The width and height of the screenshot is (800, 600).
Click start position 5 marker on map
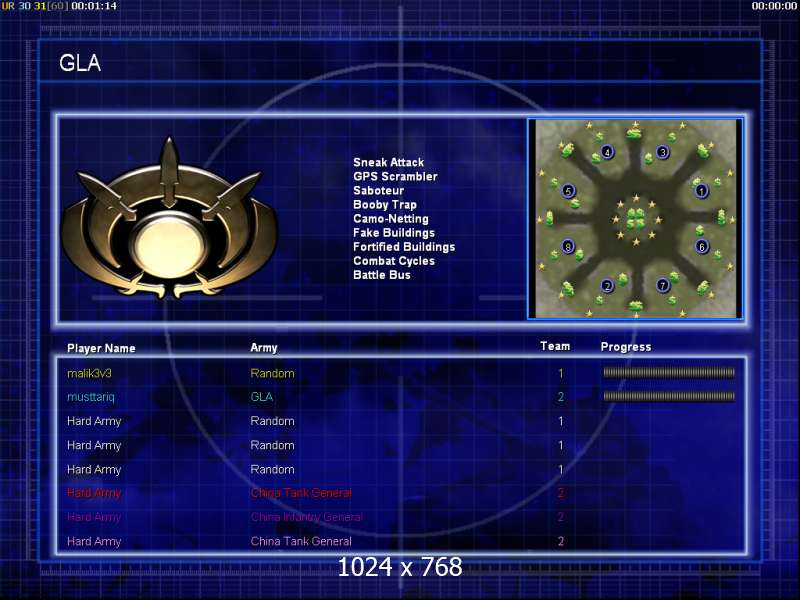(x=568, y=191)
